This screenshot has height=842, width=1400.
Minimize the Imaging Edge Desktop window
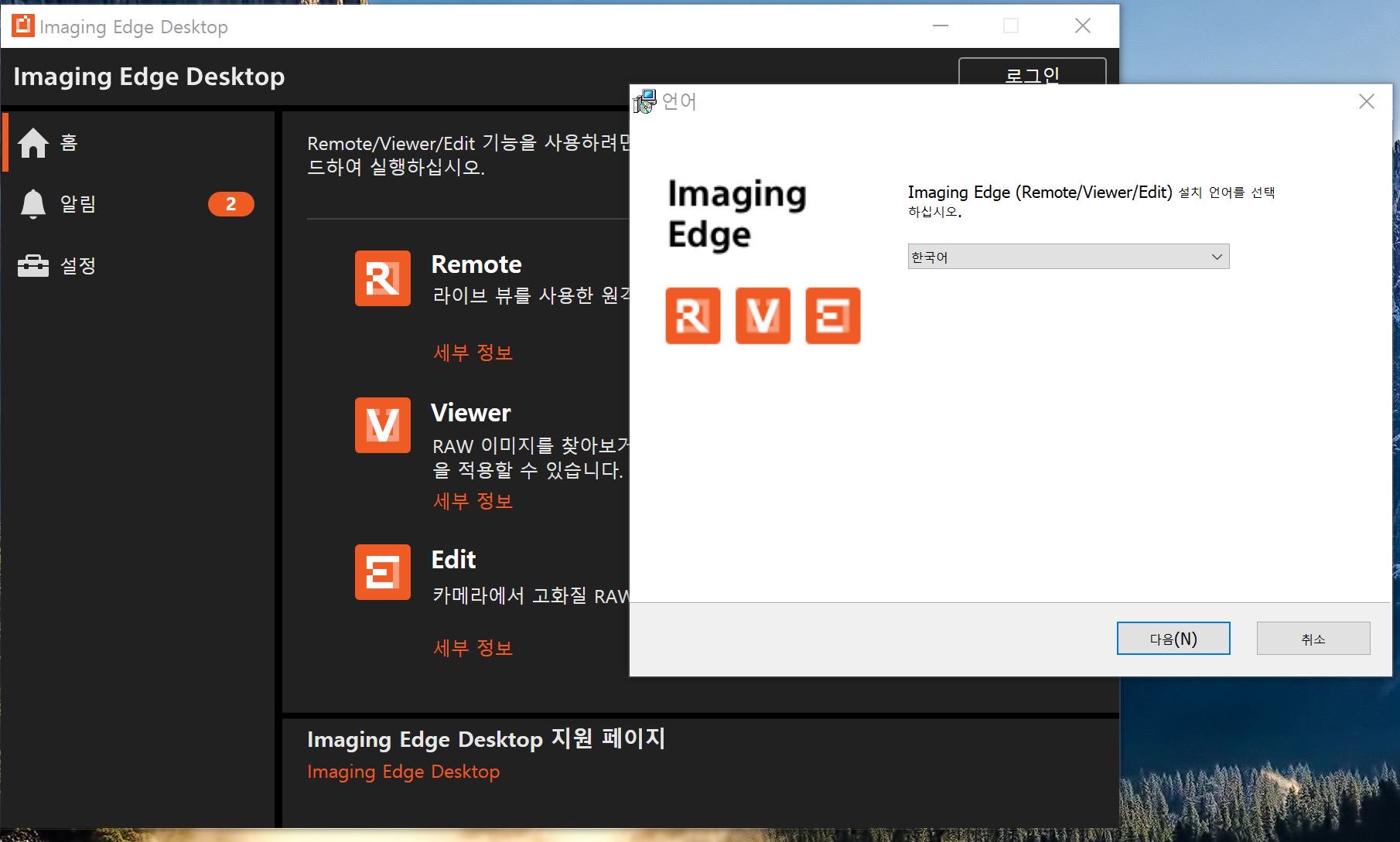coord(941,26)
